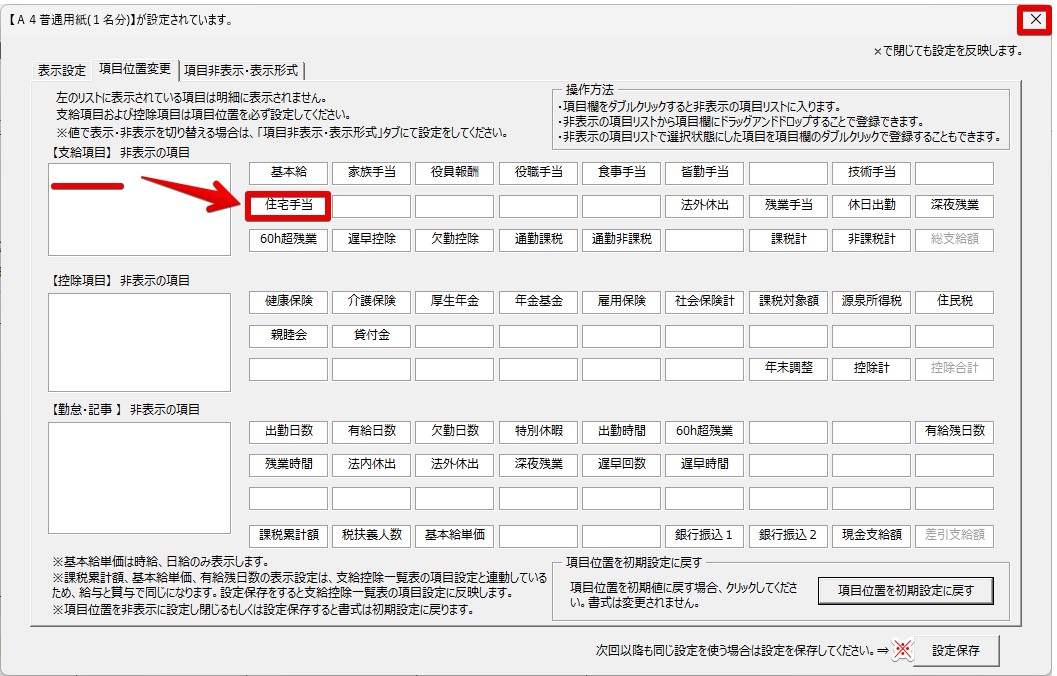Select the 源泉所得税 deduction cell

tap(871, 301)
